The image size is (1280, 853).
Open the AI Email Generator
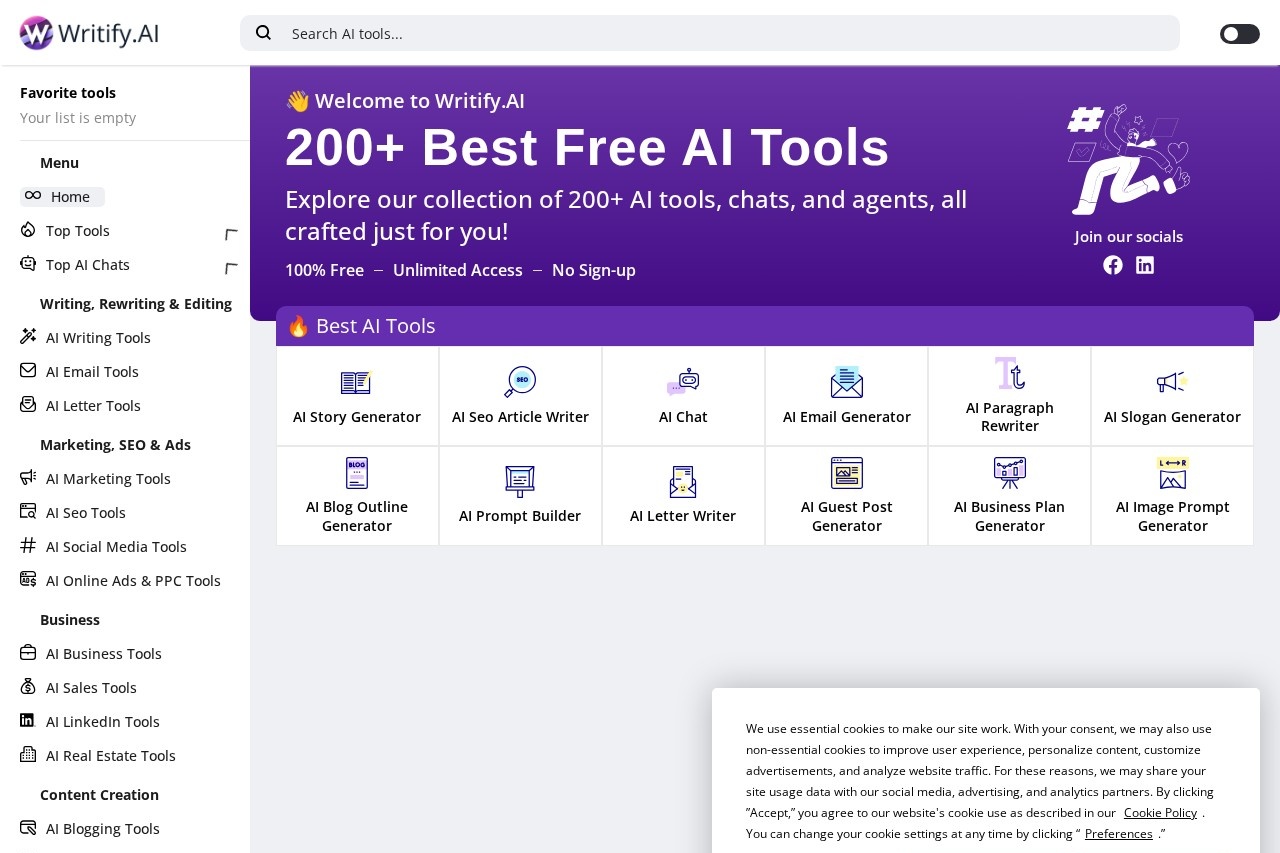tap(847, 396)
